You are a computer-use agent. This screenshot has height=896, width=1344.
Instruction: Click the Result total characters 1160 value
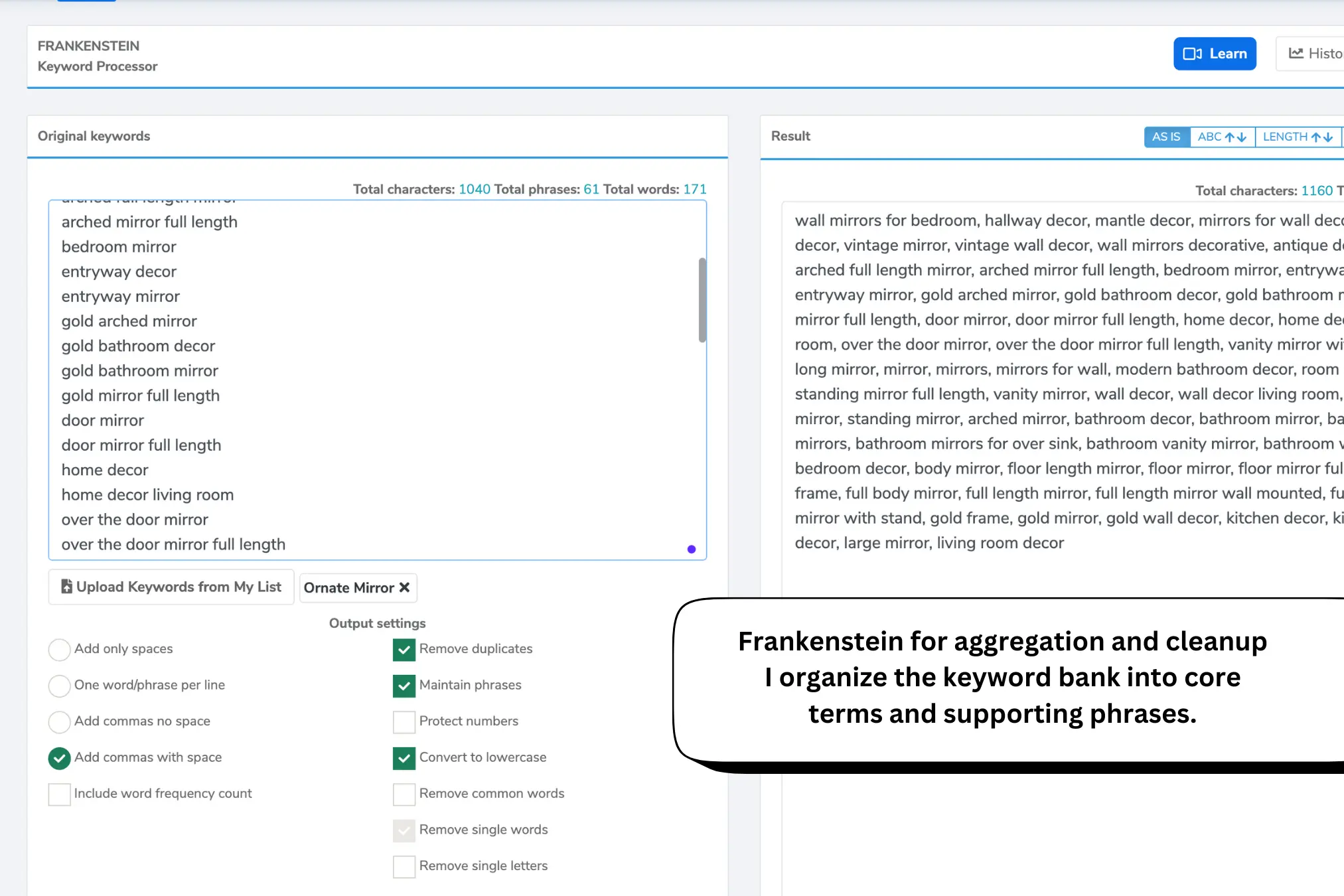click(x=1317, y=190)
